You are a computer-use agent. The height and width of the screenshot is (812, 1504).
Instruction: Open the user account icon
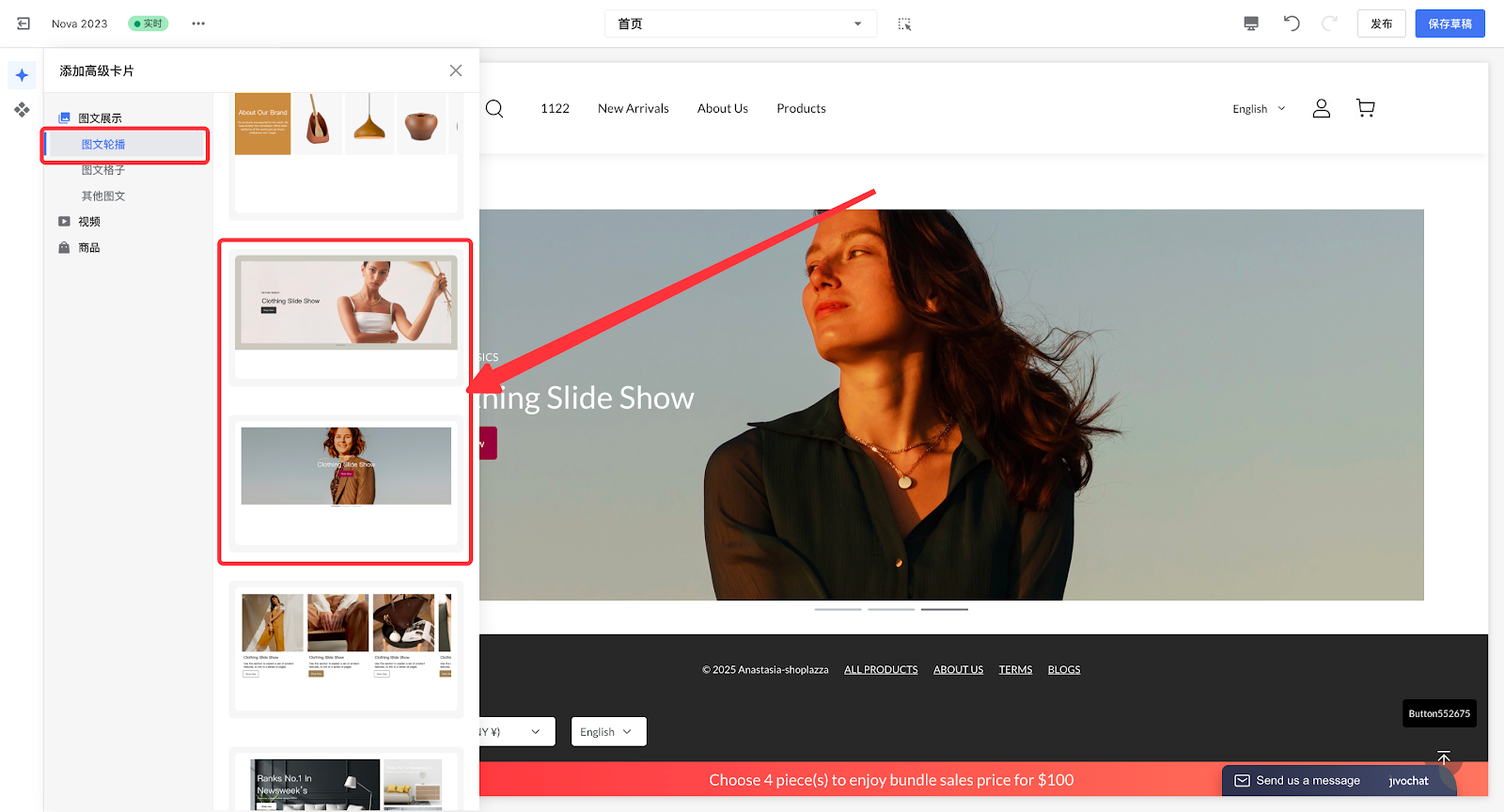pos(1321,109)
